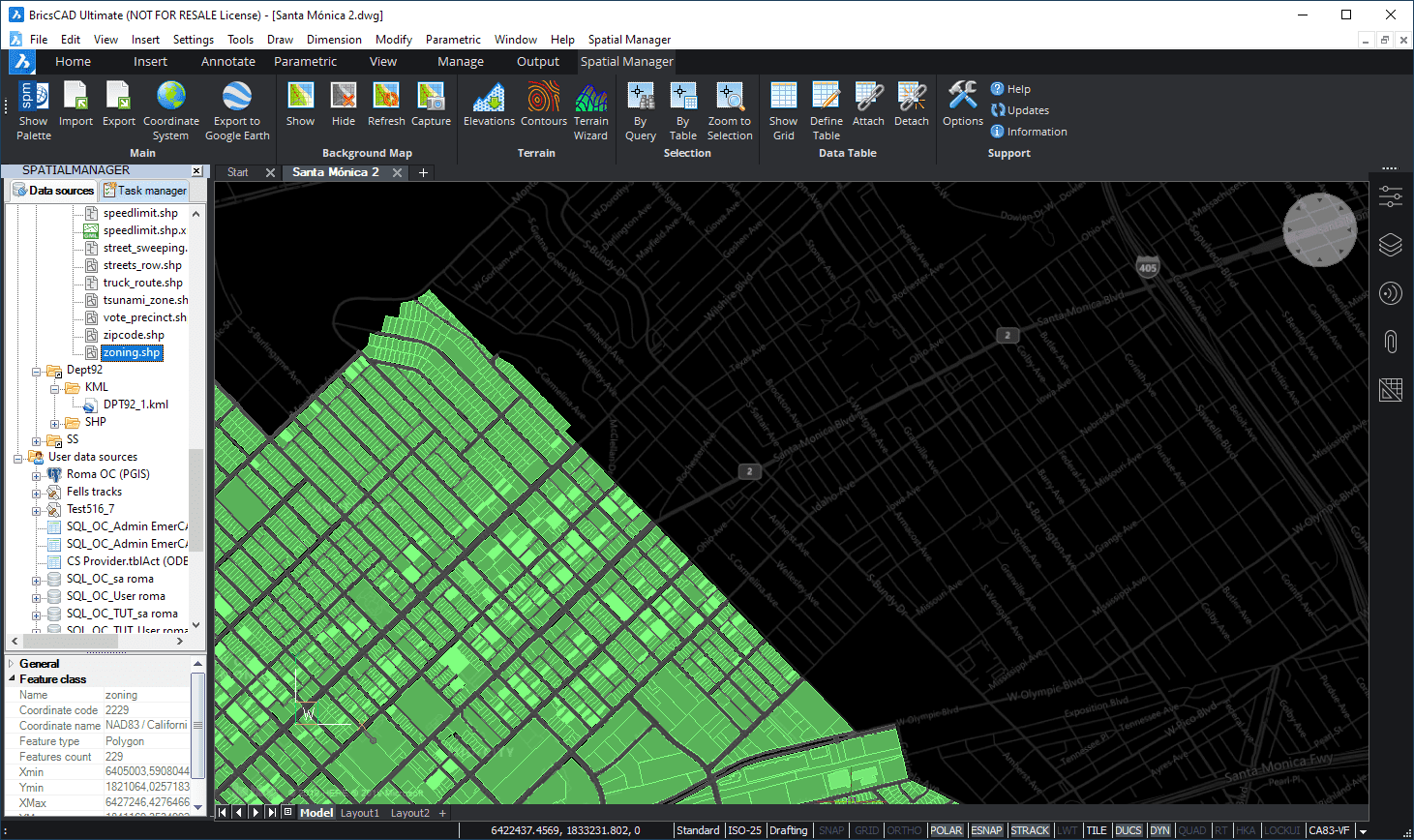Screen dimensions: 1414x840
Task: Click the BricsCAD application logo button
Action: tap(22, 62)
